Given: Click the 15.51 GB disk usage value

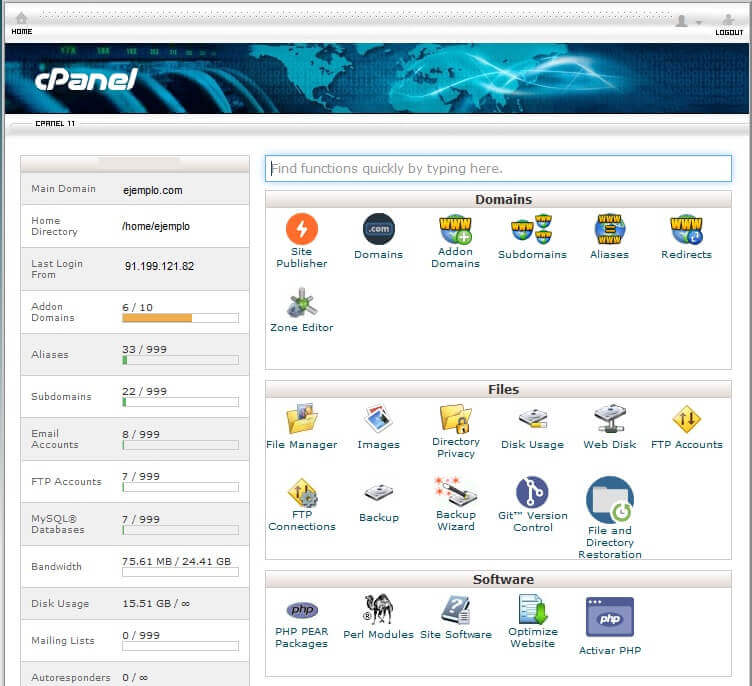Looking at the screenshot, I should (x=156, y=603).
